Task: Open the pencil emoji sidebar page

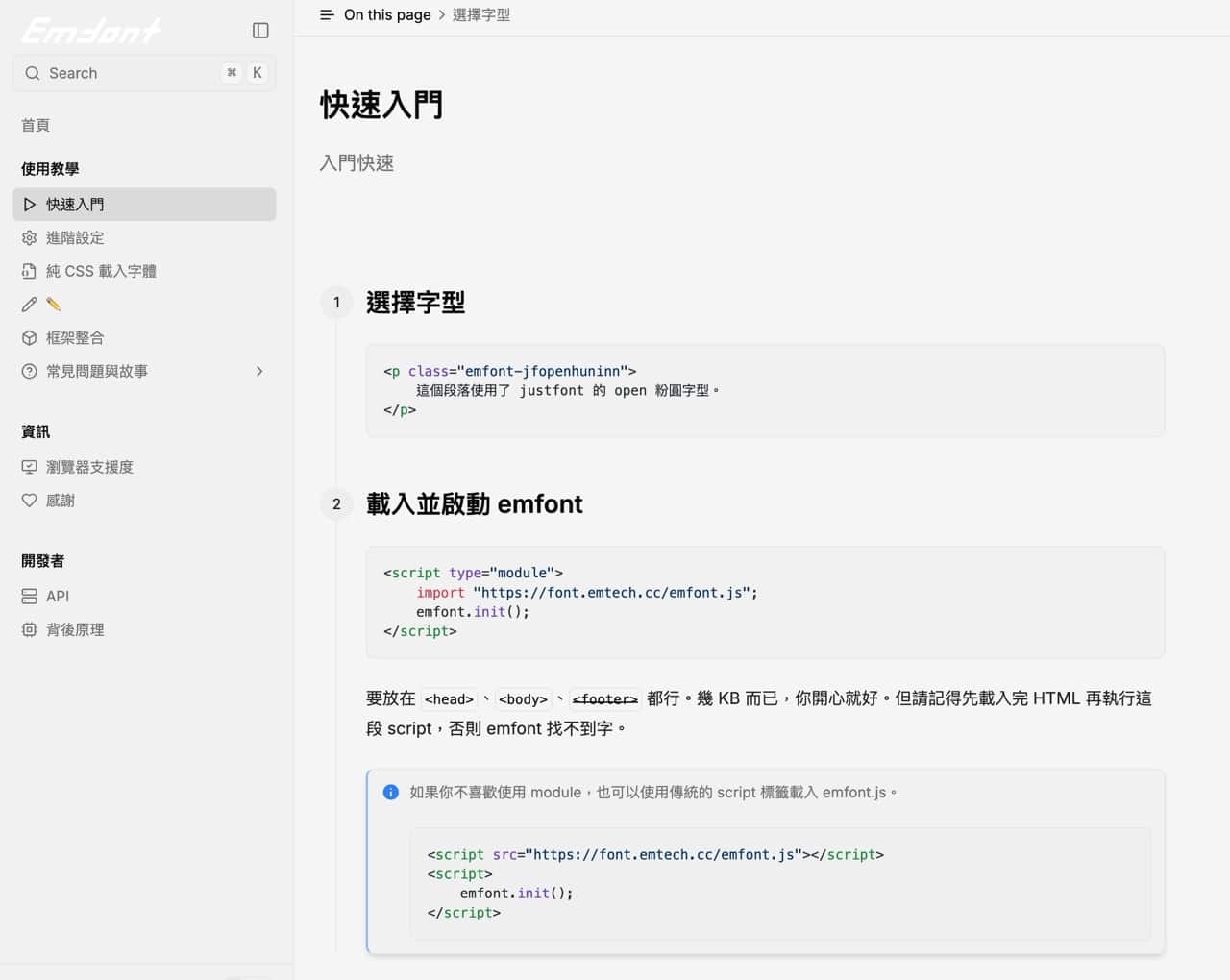Action: [144, 305]
